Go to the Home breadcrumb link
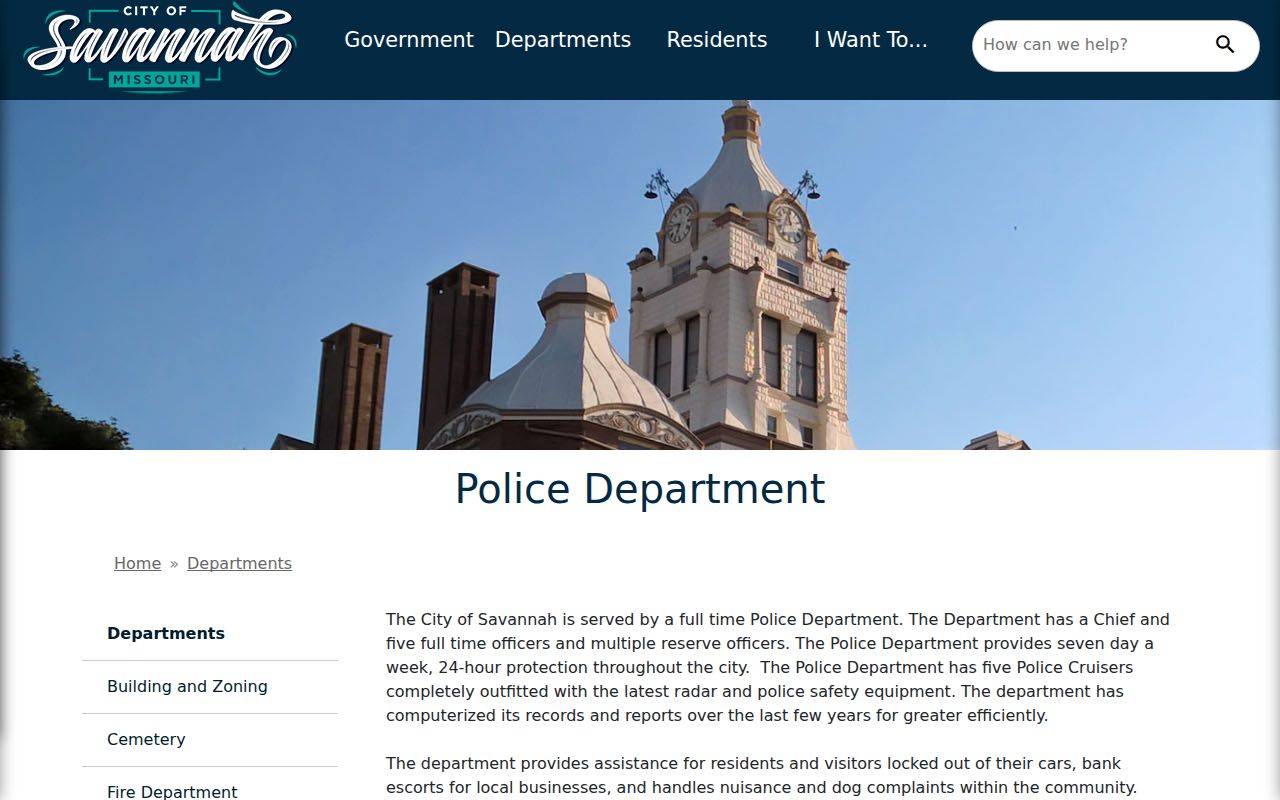Image resolution: width=1280 pixels, height=800 pixels. (137, 563)
